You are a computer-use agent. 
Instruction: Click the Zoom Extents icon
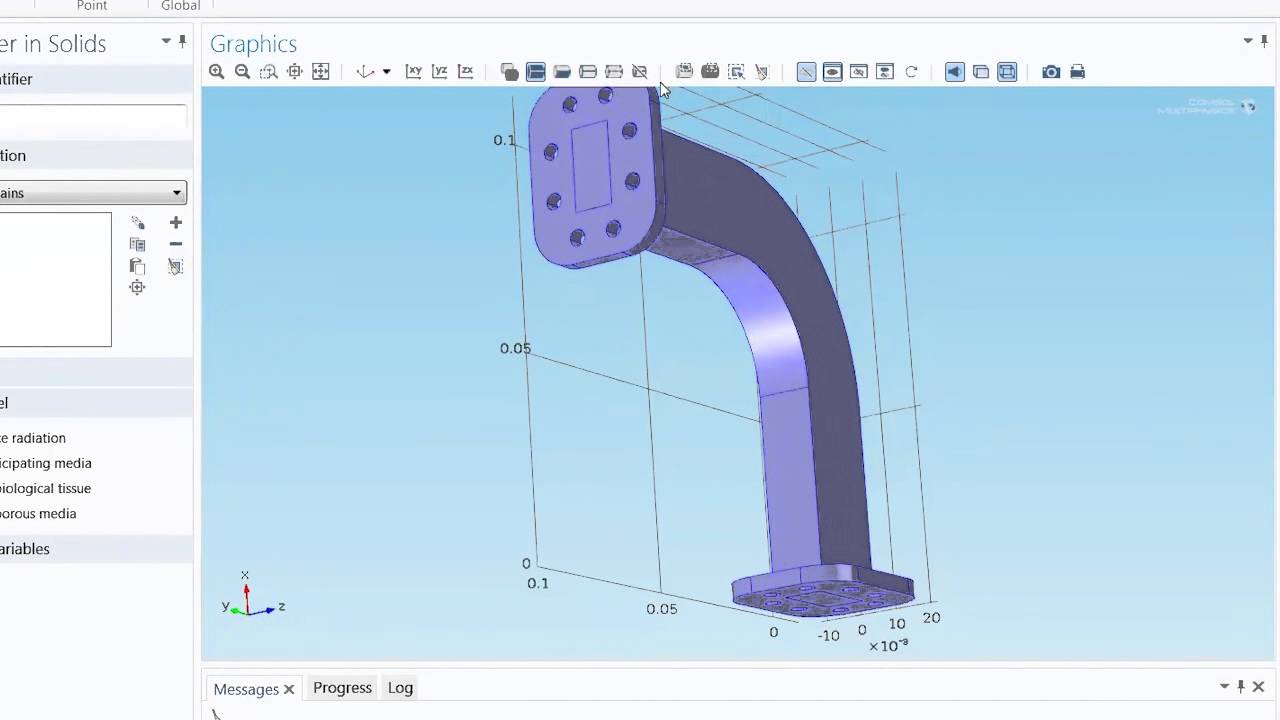tap(320, 71)
